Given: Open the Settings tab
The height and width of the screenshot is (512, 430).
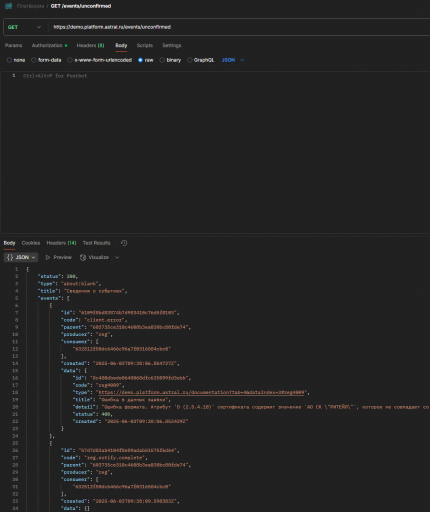Looking at the screenshot, I should coord(172,45).
